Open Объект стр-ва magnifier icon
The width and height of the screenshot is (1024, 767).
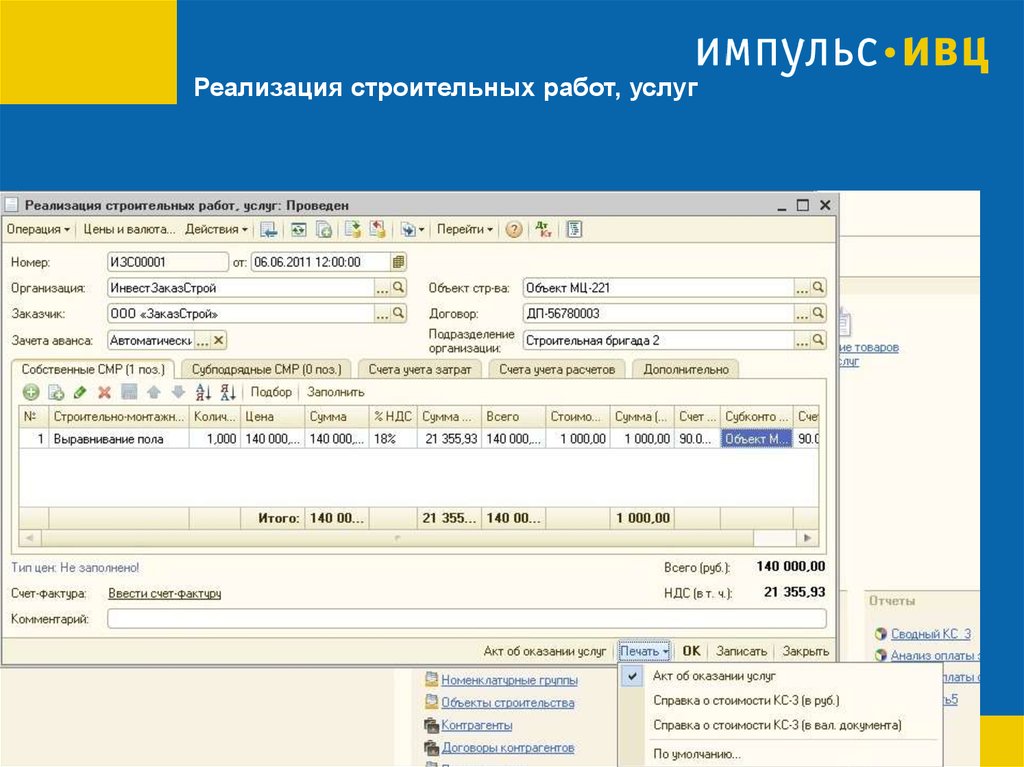click(x=818, y=287)
